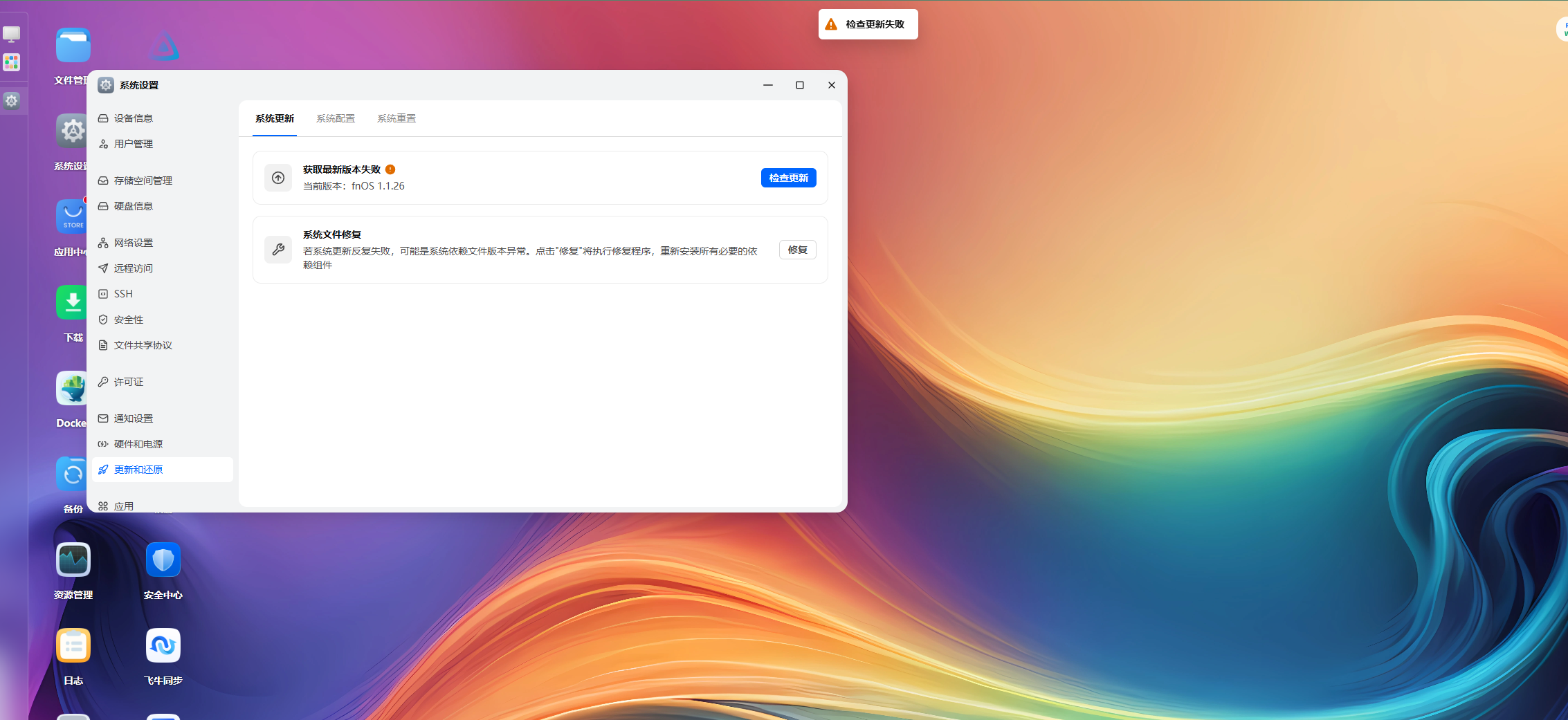Image resolution: width=1568 pixels, height=720 pixels.
Task: Open 应用 at the bottom of sidebar
Action: tap(163, 506)
